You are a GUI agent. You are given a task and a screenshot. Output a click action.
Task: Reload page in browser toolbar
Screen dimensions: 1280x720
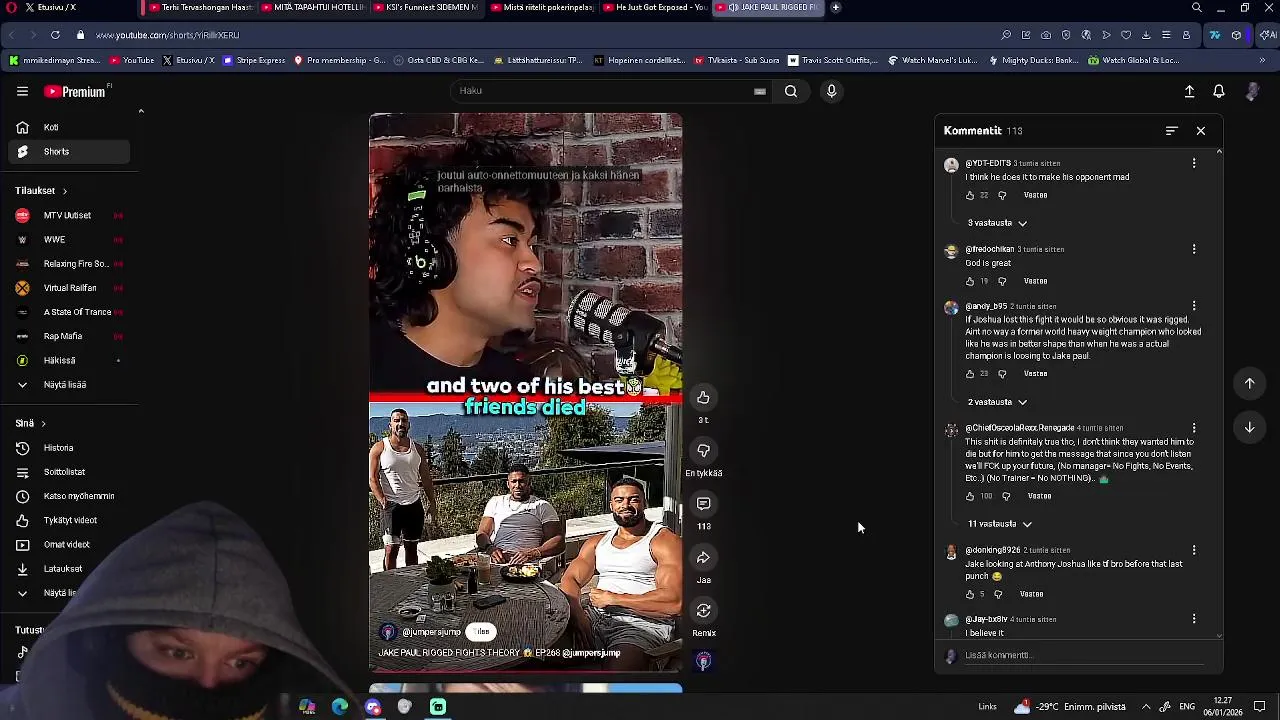coord(55,35)
